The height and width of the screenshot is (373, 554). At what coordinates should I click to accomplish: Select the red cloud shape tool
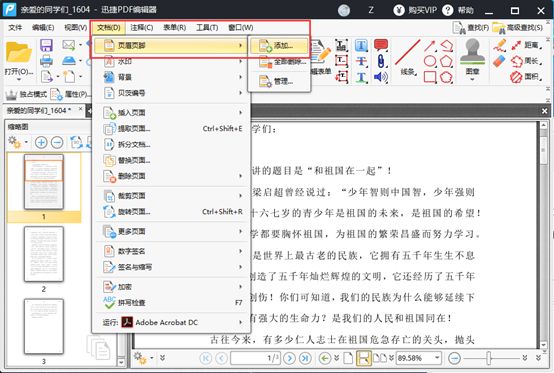(x=447, y=77)
